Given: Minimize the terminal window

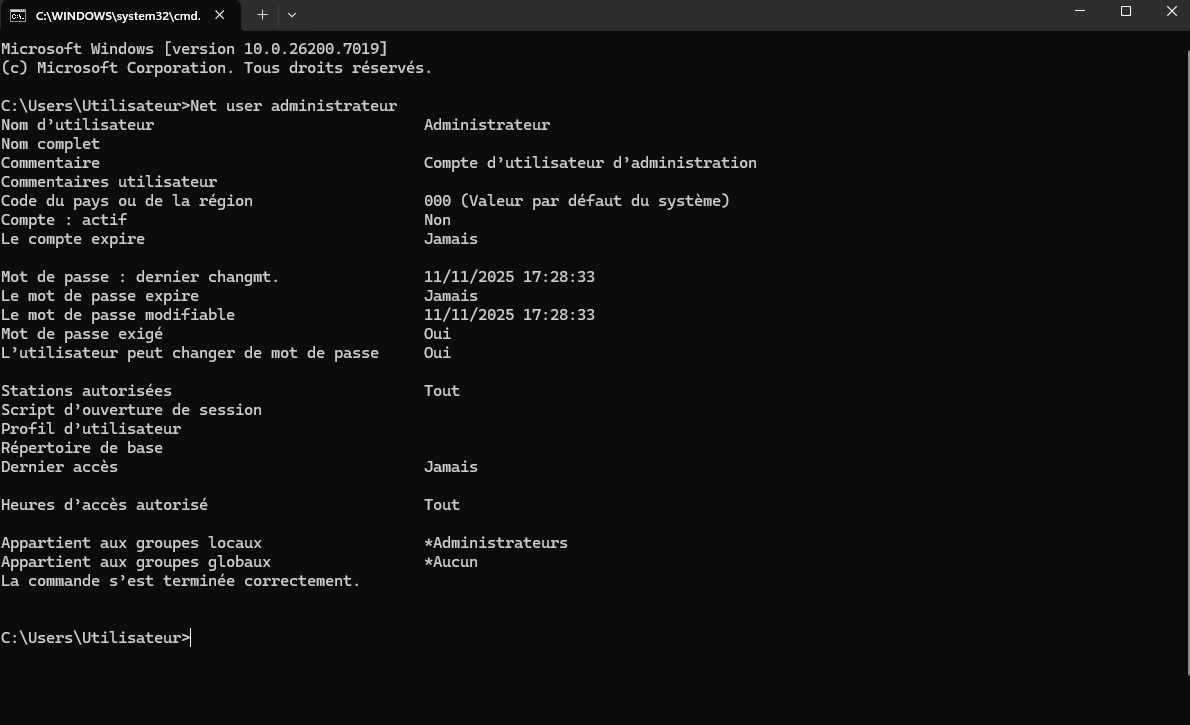Looking at the screenshot, I should pyautogui.click(x=1080, y=11).
